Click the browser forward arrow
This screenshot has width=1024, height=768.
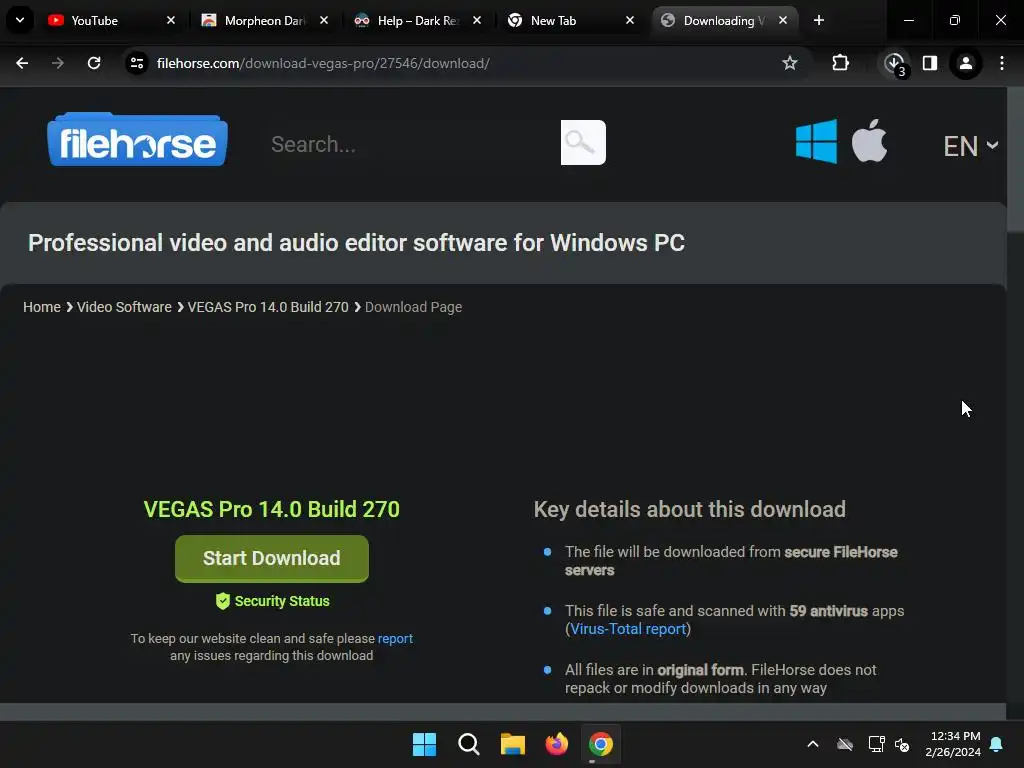(58, 63)
